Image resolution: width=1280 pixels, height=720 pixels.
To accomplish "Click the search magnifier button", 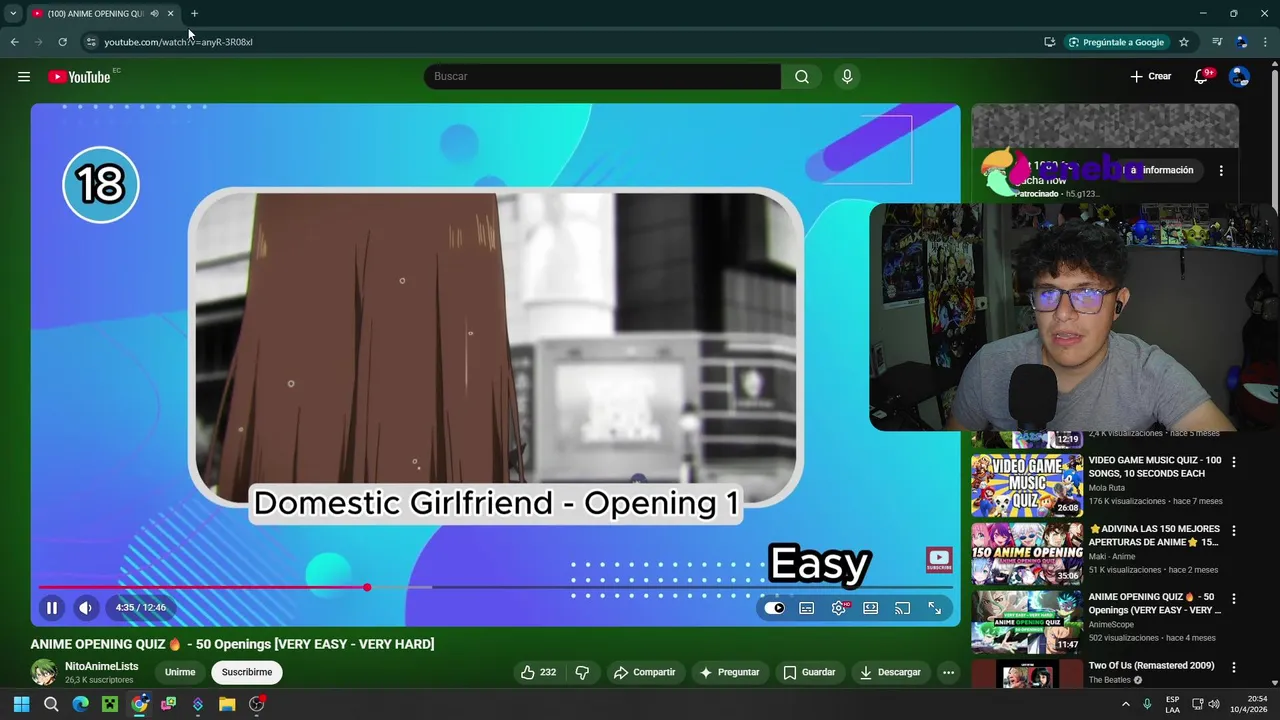I will (x=802, y=77).
